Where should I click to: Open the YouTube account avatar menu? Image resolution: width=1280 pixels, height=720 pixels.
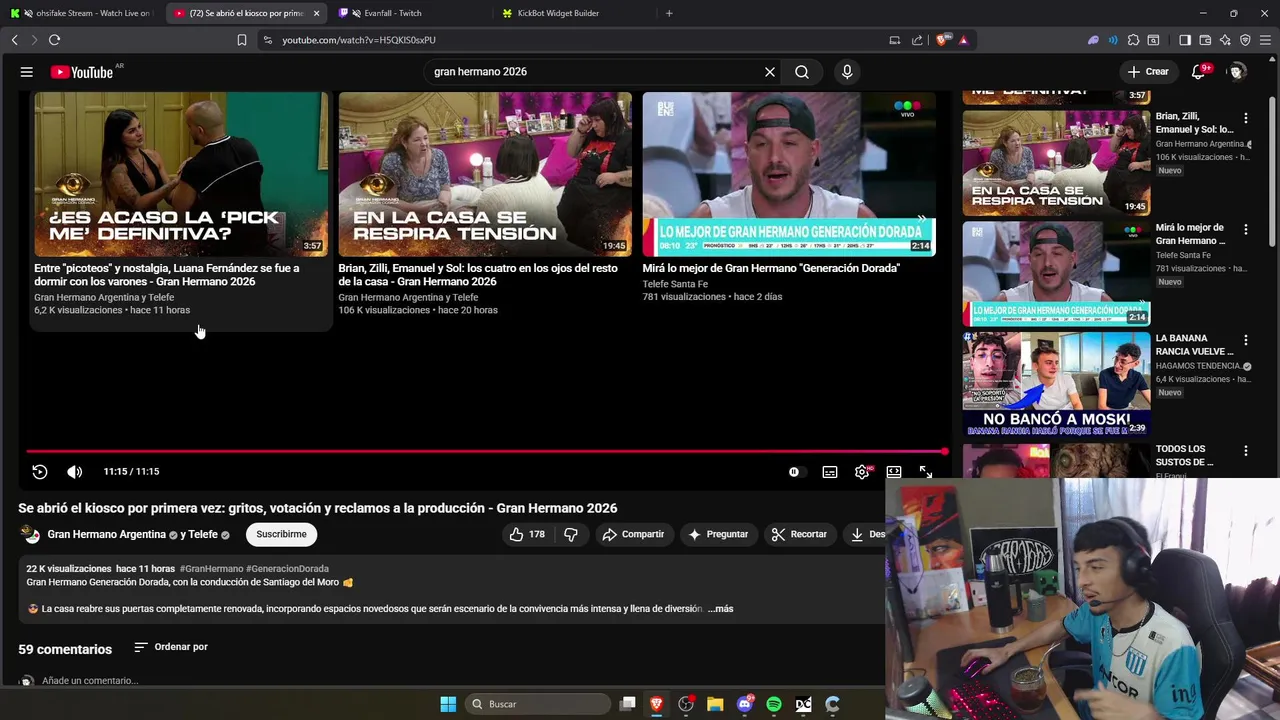[1237, 72]
